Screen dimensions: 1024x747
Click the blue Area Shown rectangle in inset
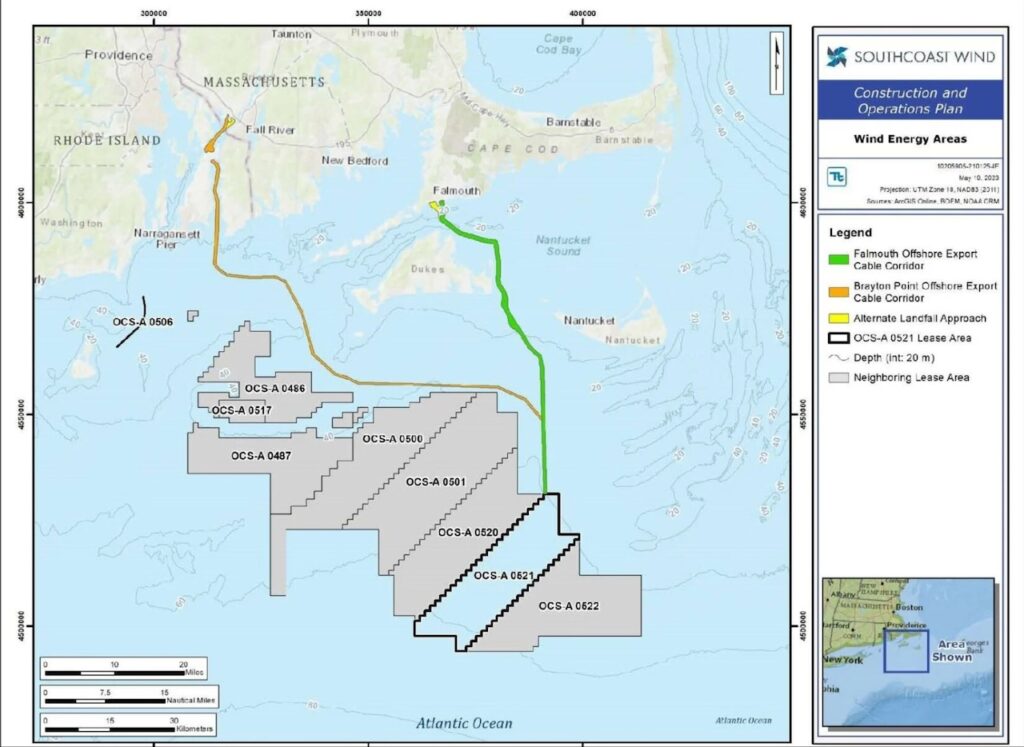tap(906, 651)
